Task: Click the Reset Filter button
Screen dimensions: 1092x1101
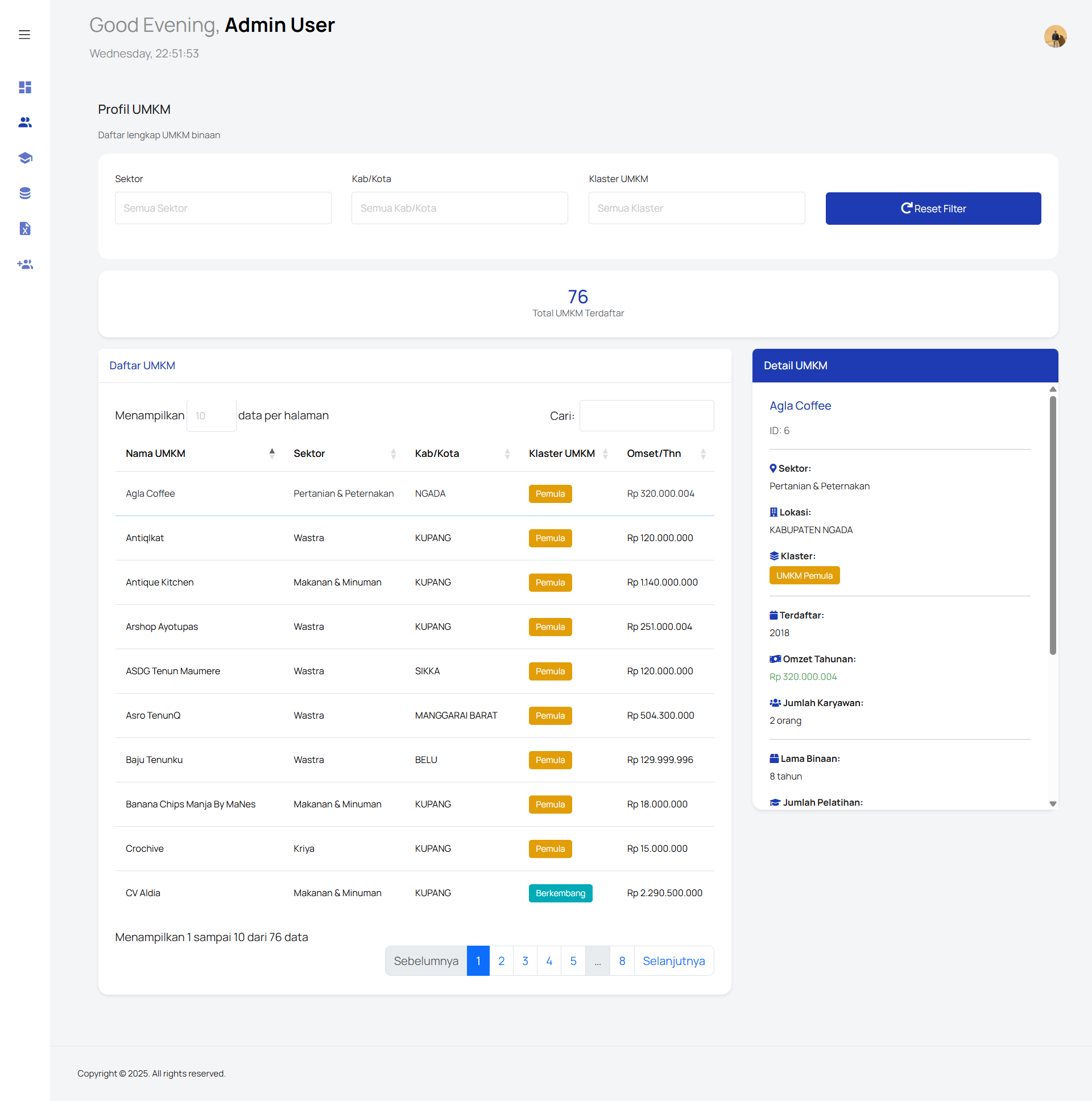Action: pyautogui.click(x=933, y=209)
